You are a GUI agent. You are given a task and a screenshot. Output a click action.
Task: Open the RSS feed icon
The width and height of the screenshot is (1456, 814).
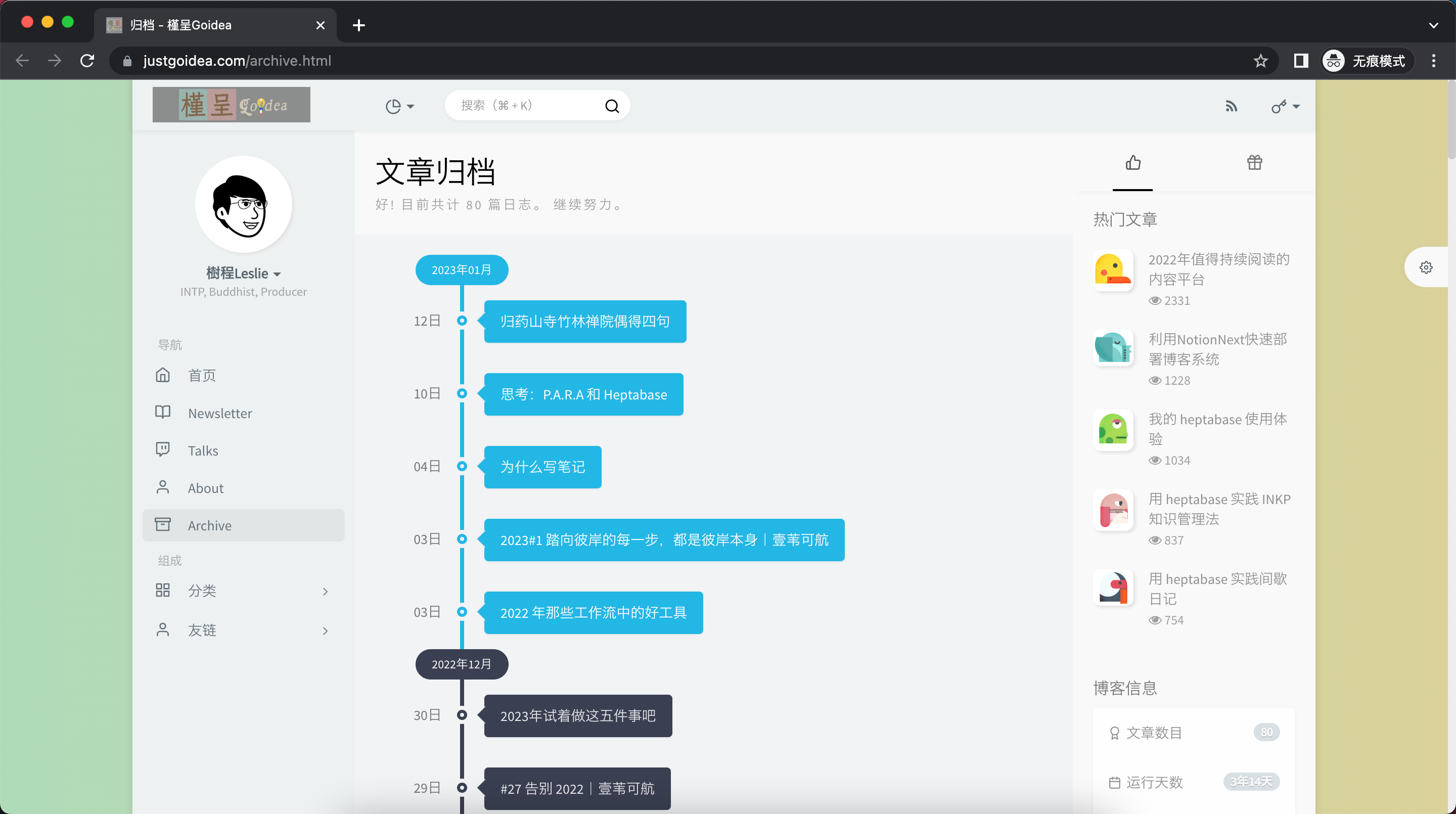click(x=1231, y=106)
